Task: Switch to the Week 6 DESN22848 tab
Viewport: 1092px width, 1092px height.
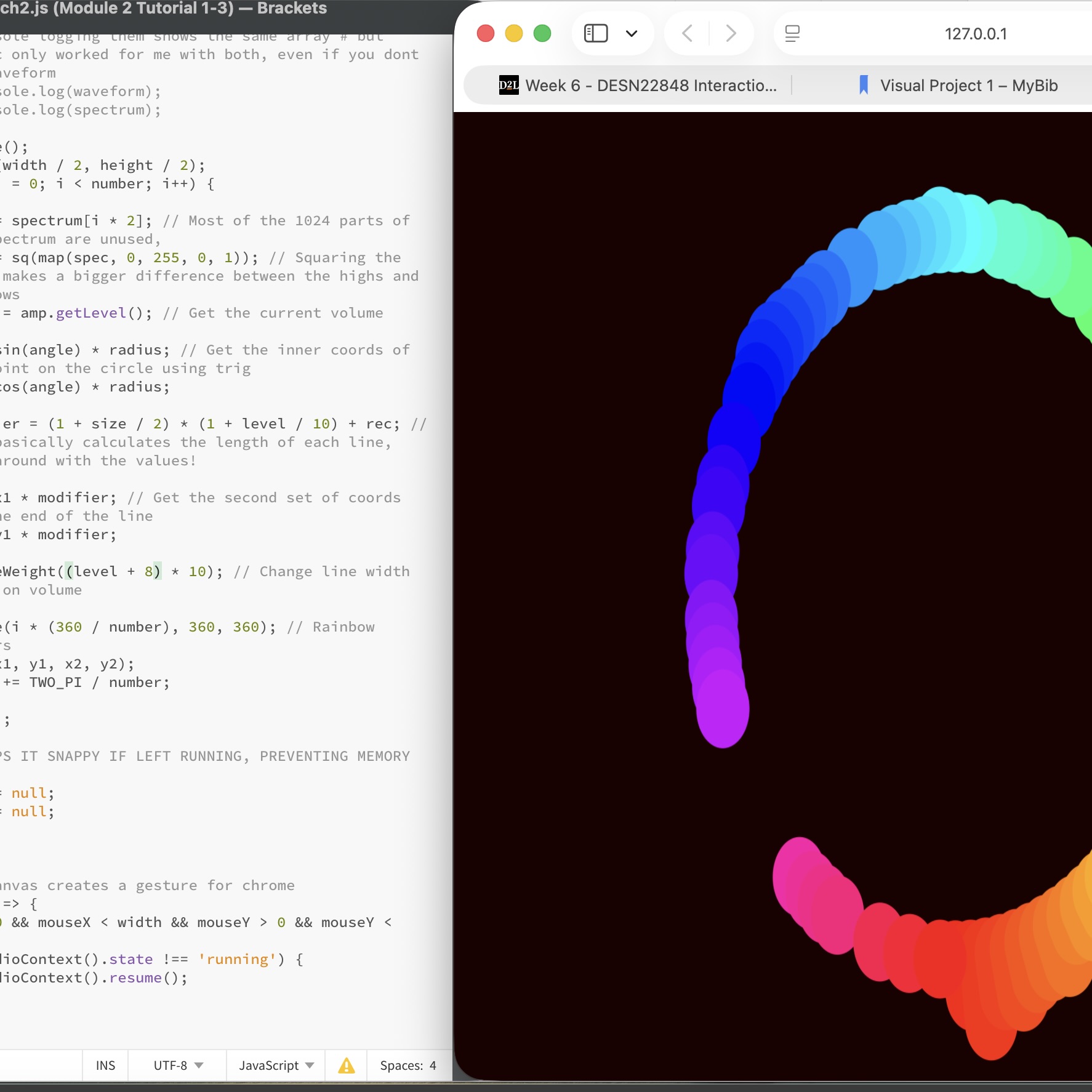Action: click(x=651, y=86)
